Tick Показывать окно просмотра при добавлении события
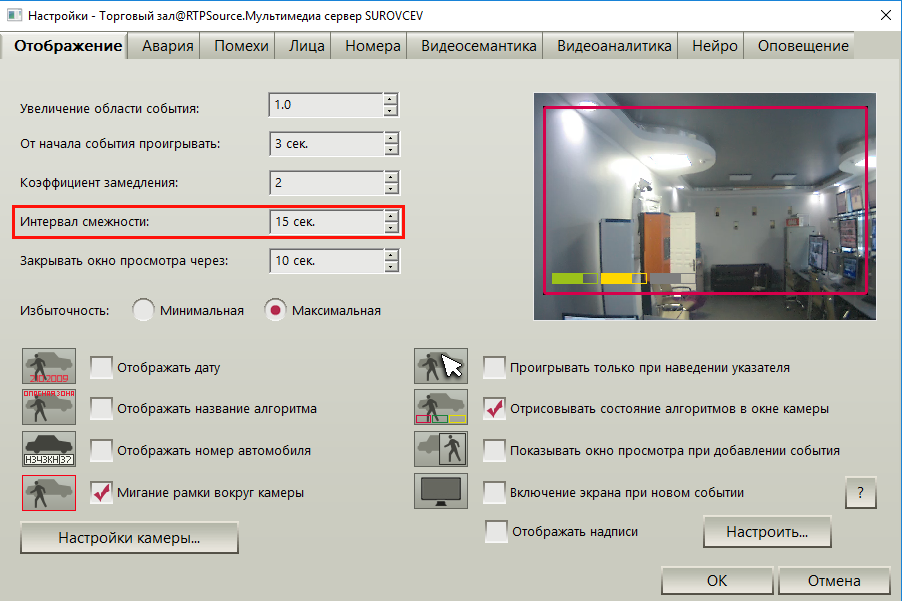 pyautogui.click(x=494, y=450)
